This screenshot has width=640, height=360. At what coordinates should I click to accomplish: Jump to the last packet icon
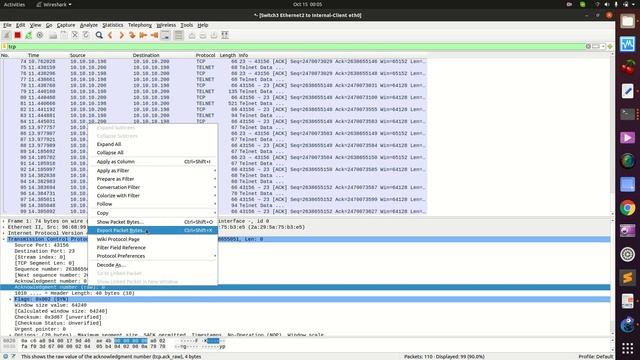pos(154,36)
